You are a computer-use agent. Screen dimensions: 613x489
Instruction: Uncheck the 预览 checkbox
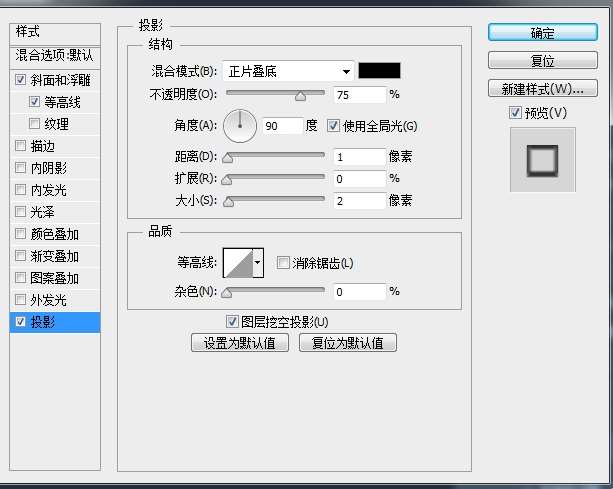[x=515, y=112]
